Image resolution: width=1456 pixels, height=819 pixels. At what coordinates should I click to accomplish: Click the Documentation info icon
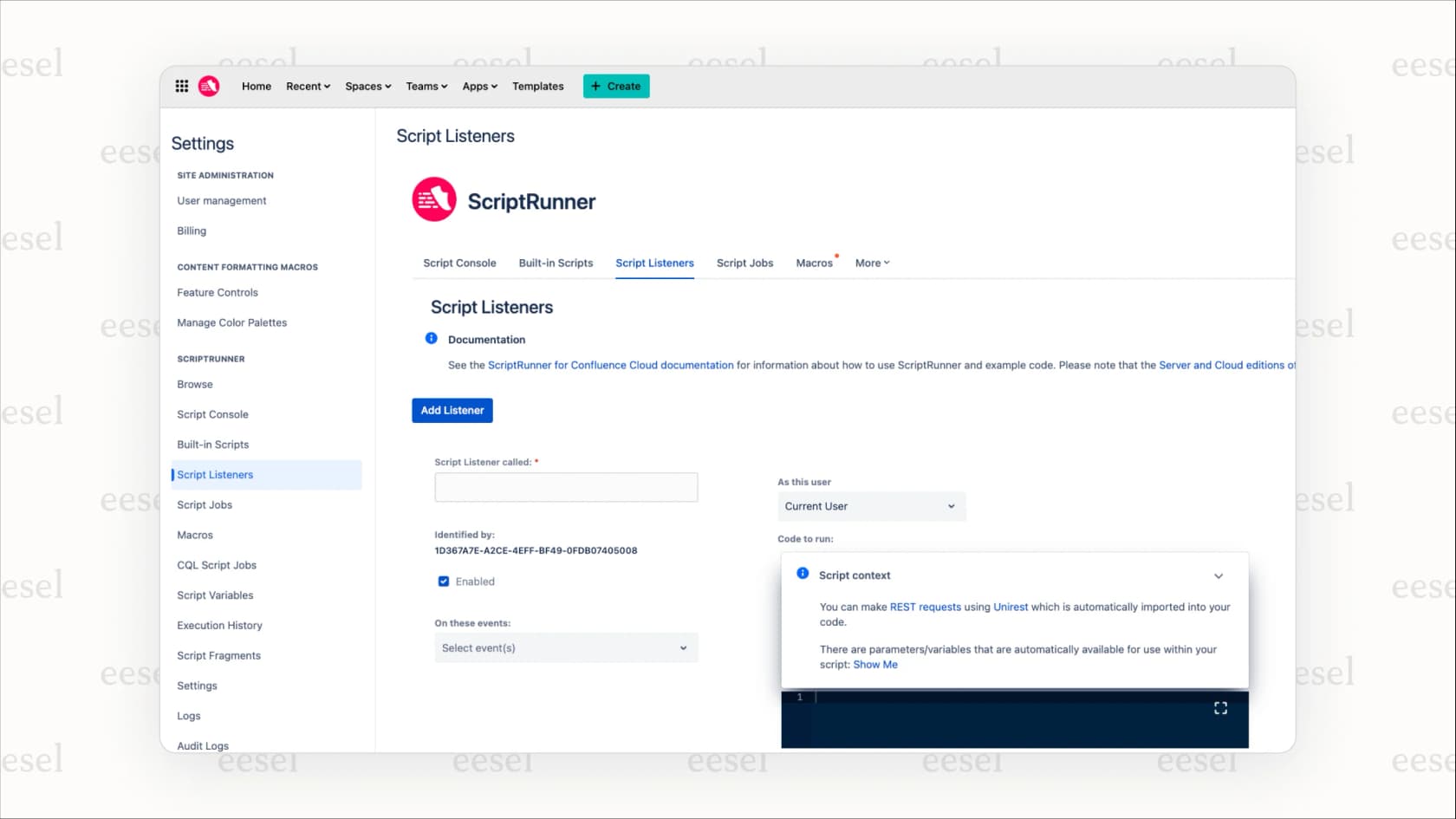[x=432, y=339]
